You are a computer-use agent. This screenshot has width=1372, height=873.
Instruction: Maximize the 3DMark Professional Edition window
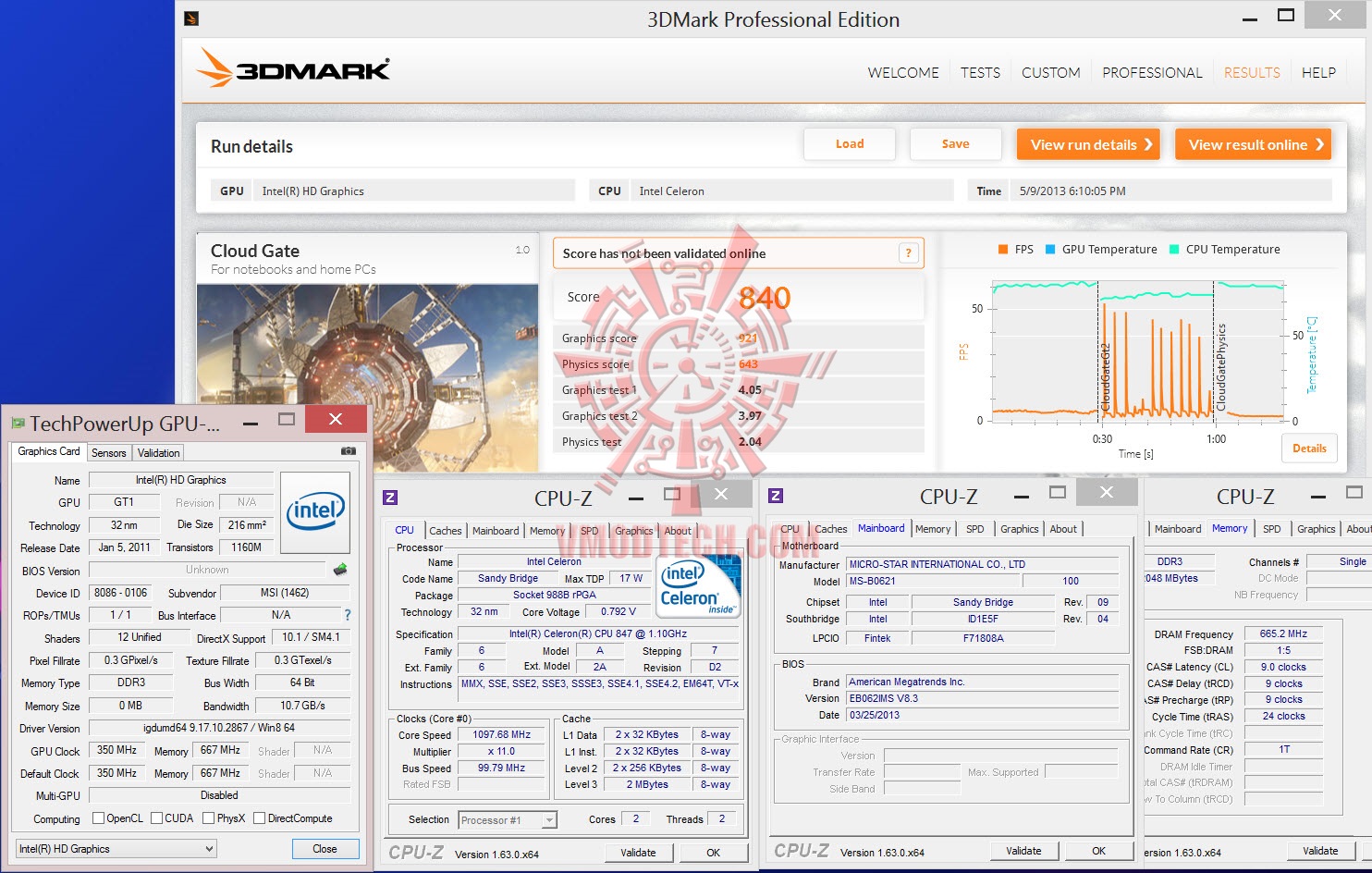tap(1286, 16)
